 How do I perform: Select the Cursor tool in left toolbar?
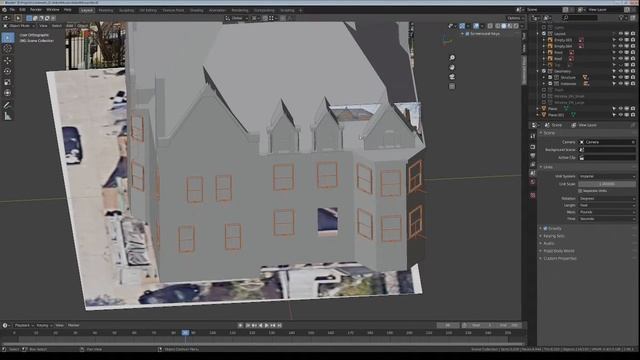point(8,49)
